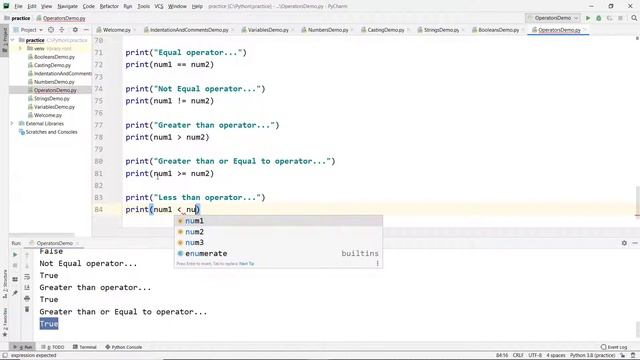The height and width of the screenshot is (360, 640).
Task: Start debugging with the bug icon
Action: 599,18
